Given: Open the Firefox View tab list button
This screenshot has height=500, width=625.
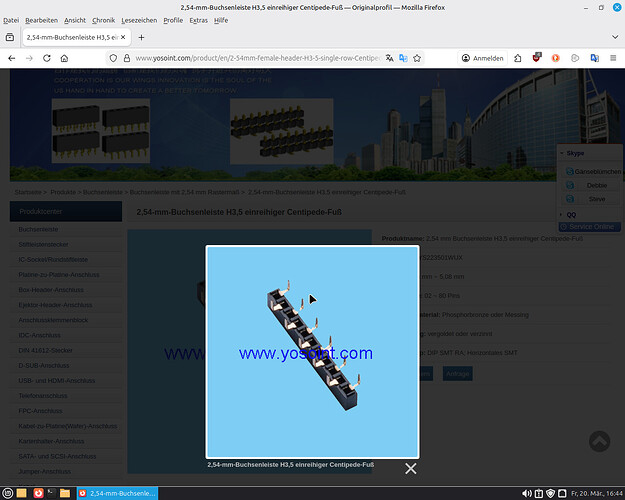Looking at the screenshot, I should coord(9,37).
